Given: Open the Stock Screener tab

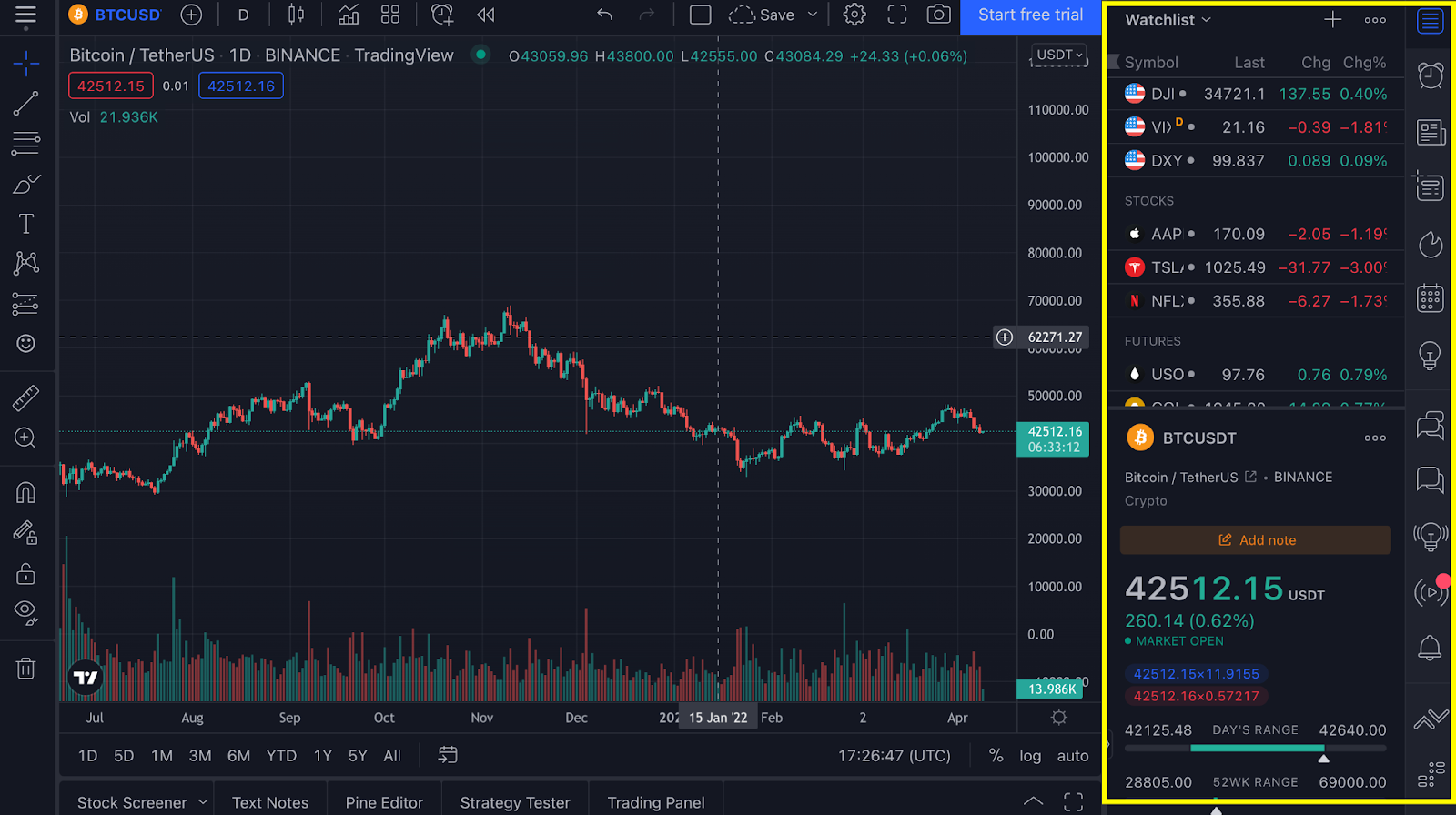Looking at the screenshot, I should pos(132,802).
